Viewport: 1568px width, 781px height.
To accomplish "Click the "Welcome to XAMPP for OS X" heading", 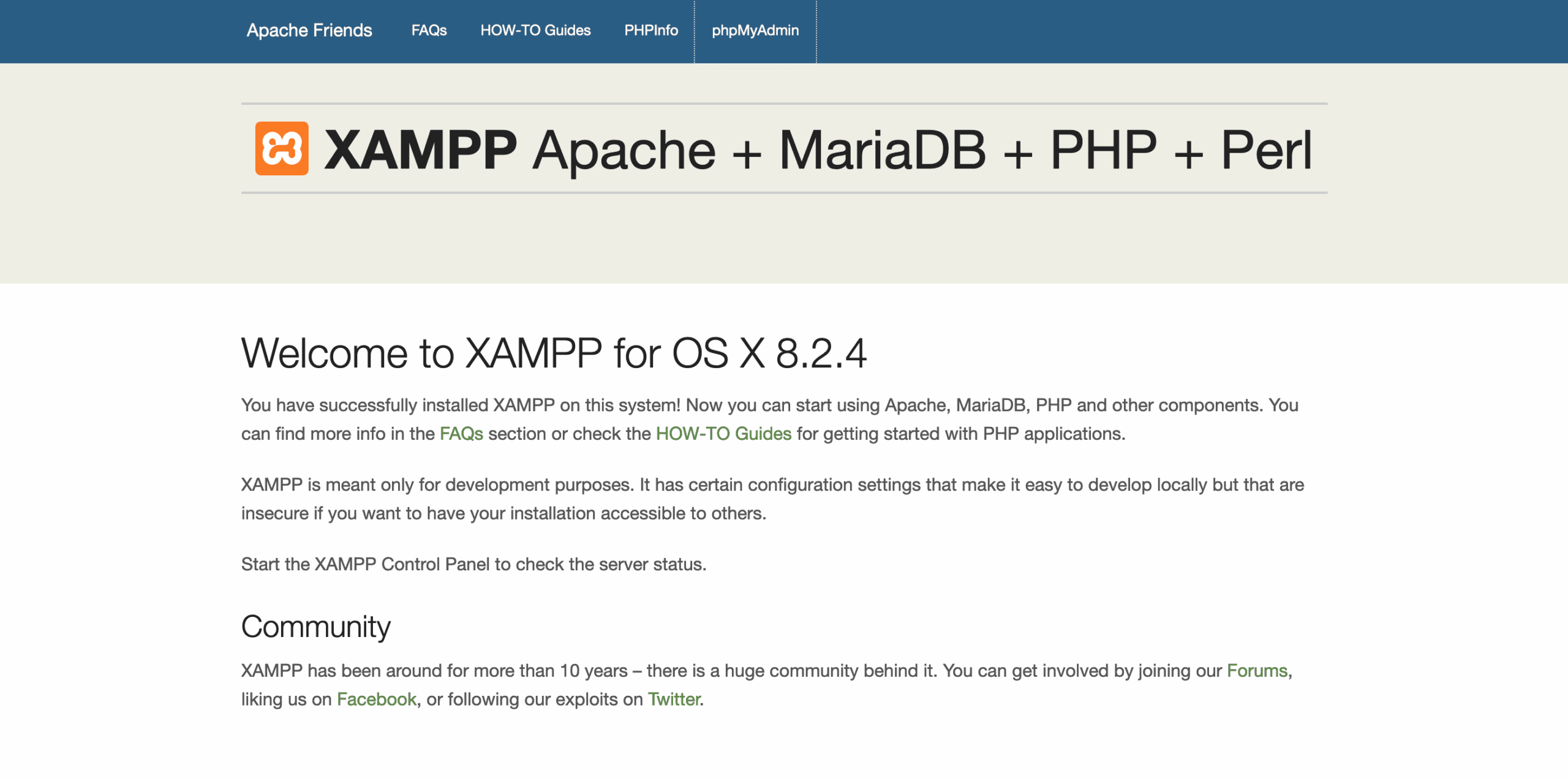I will 554,353.
